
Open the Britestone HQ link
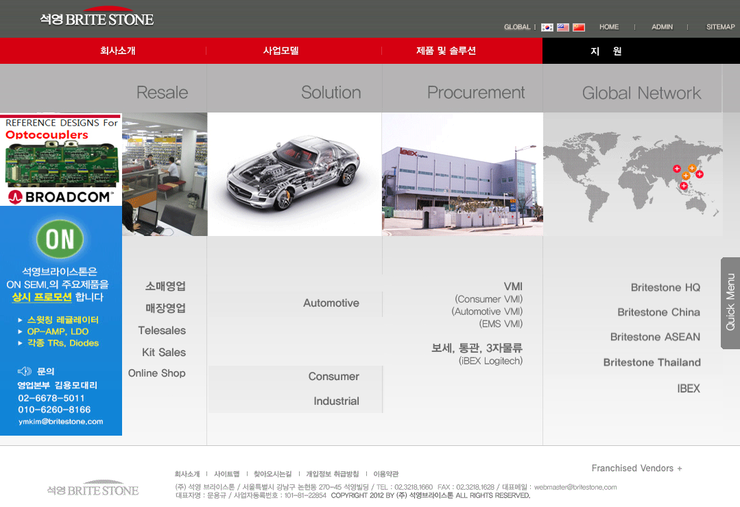(x=665, y=287)
